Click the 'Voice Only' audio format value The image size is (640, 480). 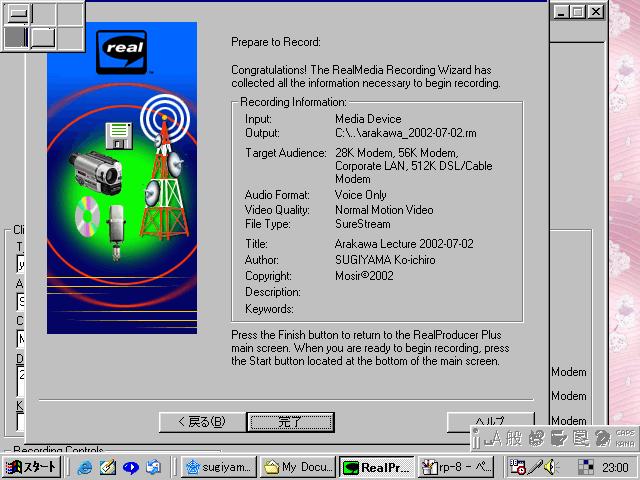(x=360, y=195)
